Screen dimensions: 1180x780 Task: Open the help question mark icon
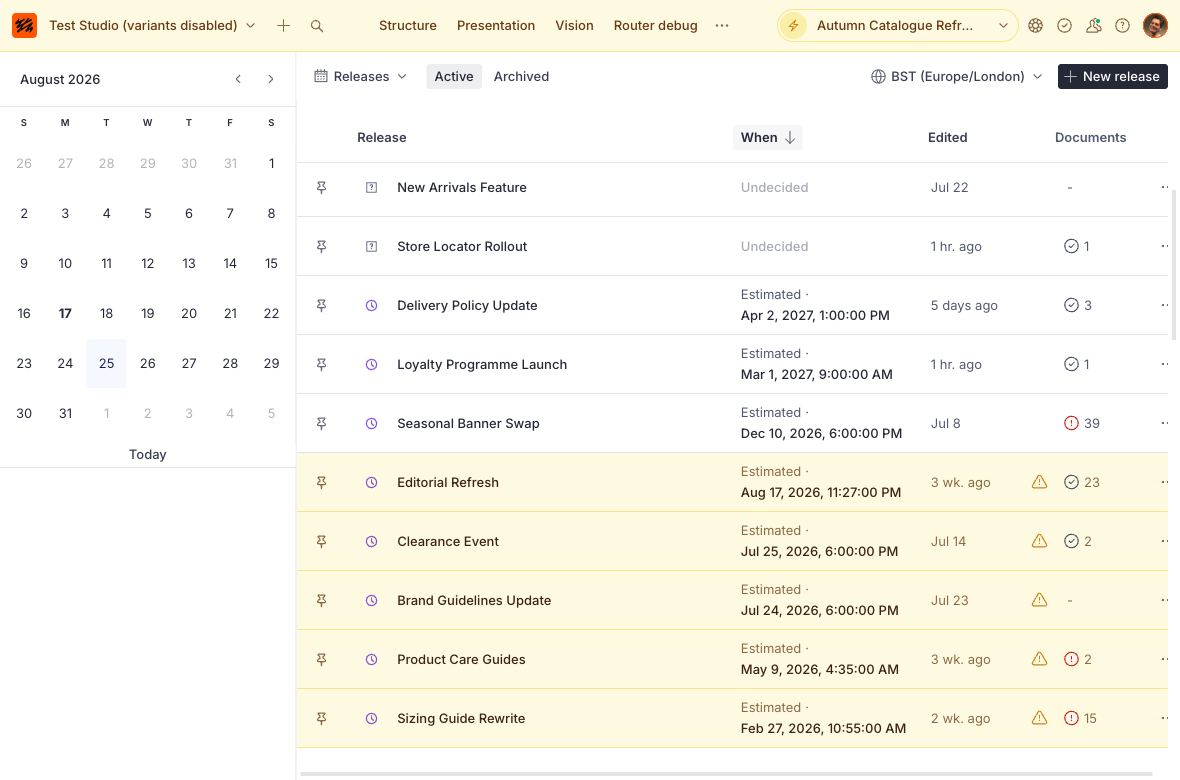point(1122,26)
